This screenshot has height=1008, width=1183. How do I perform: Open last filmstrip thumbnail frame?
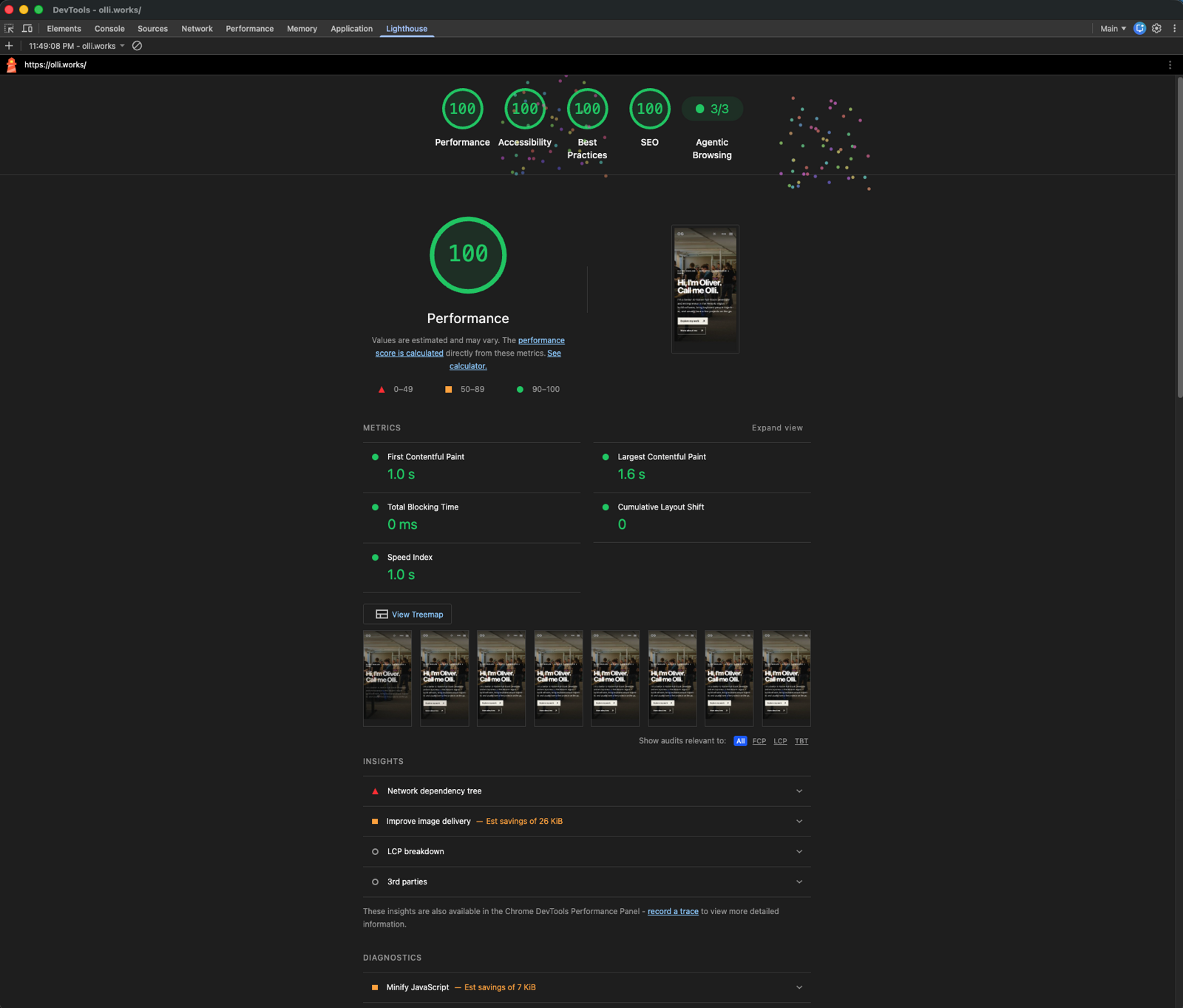point(787,678)
